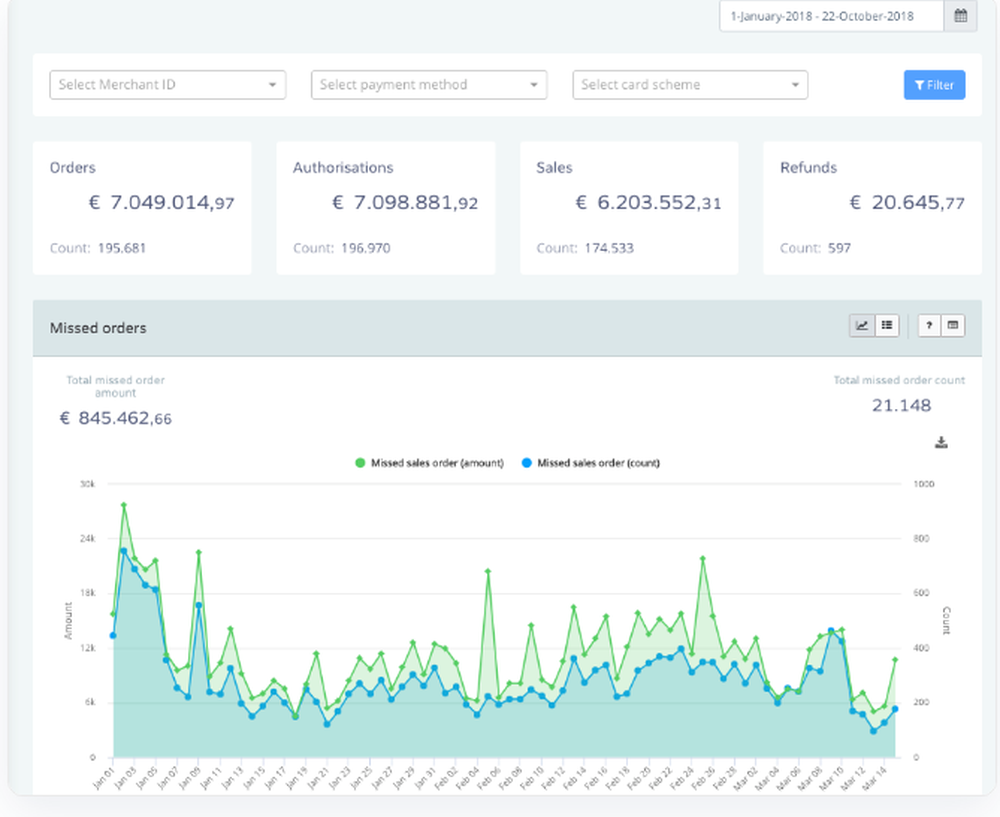The height and width of the screenshot is (817, 1000).
Task: Click the table icon beside the help button
Action: point(953,326)
